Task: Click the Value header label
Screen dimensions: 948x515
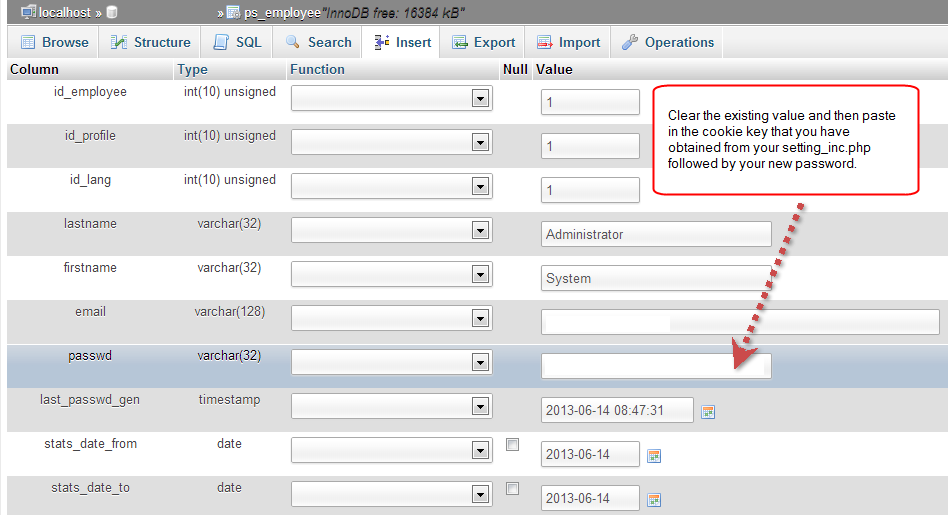Action: [x=554, y=70]
